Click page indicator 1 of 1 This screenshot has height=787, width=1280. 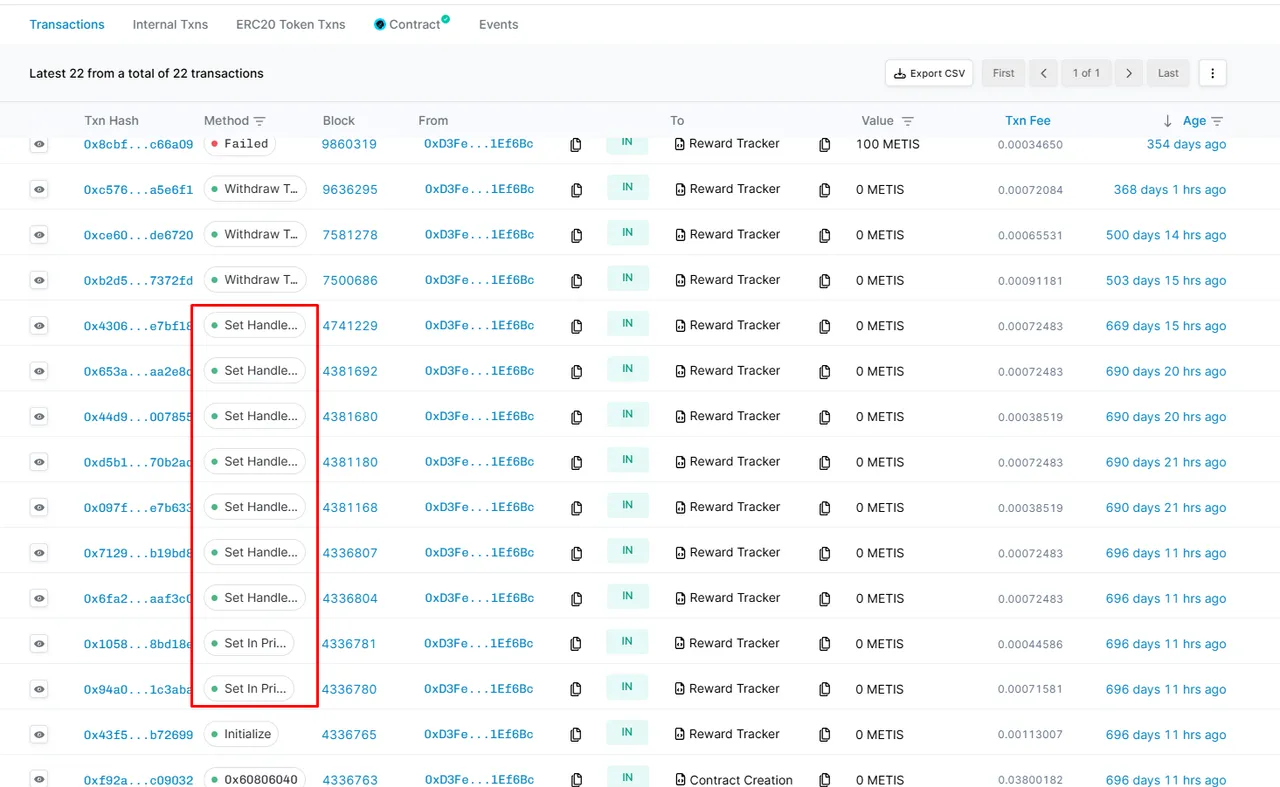pos(1086,73)
